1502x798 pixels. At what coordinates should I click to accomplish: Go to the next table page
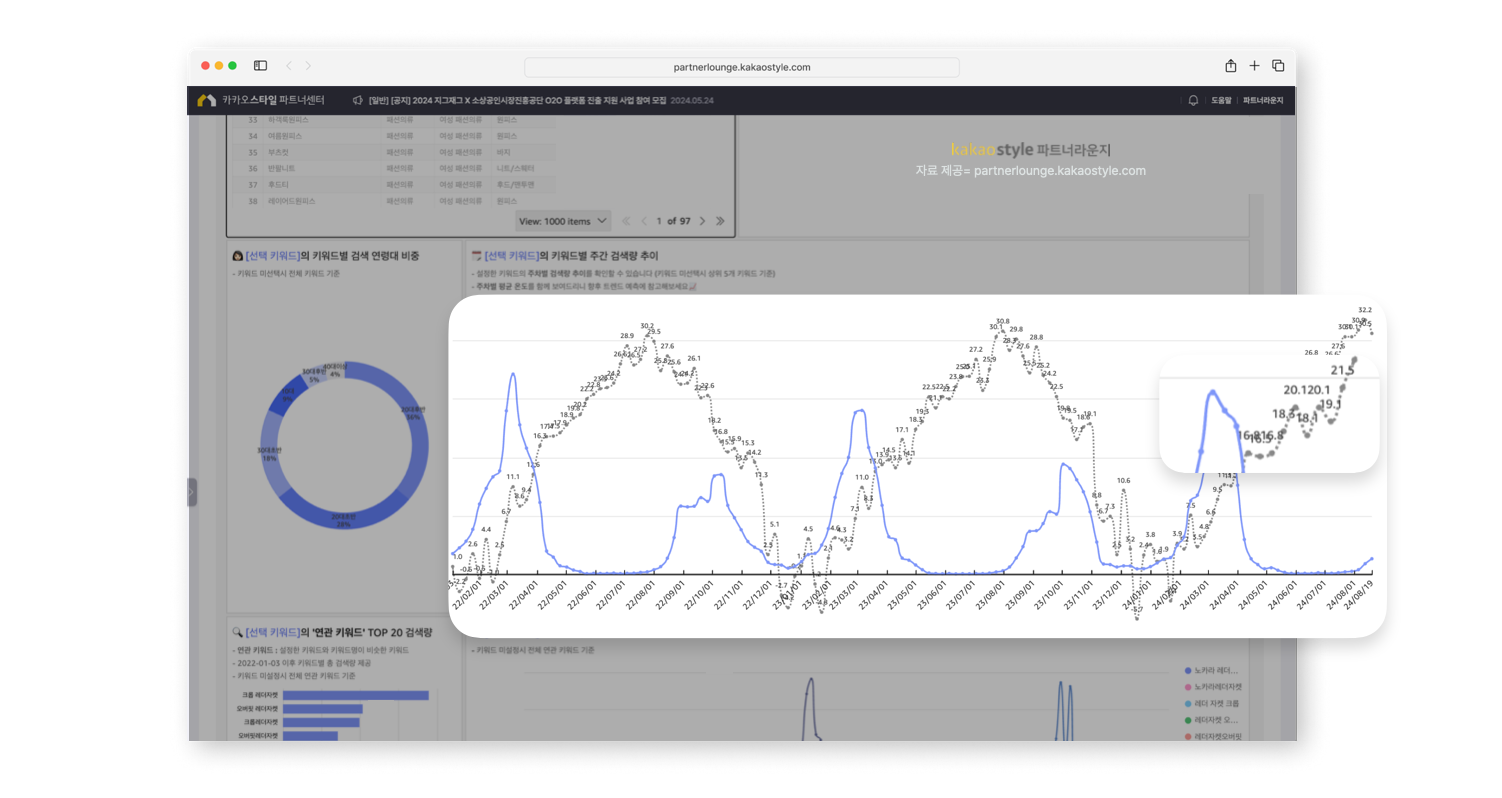click(x=702, y=221)
